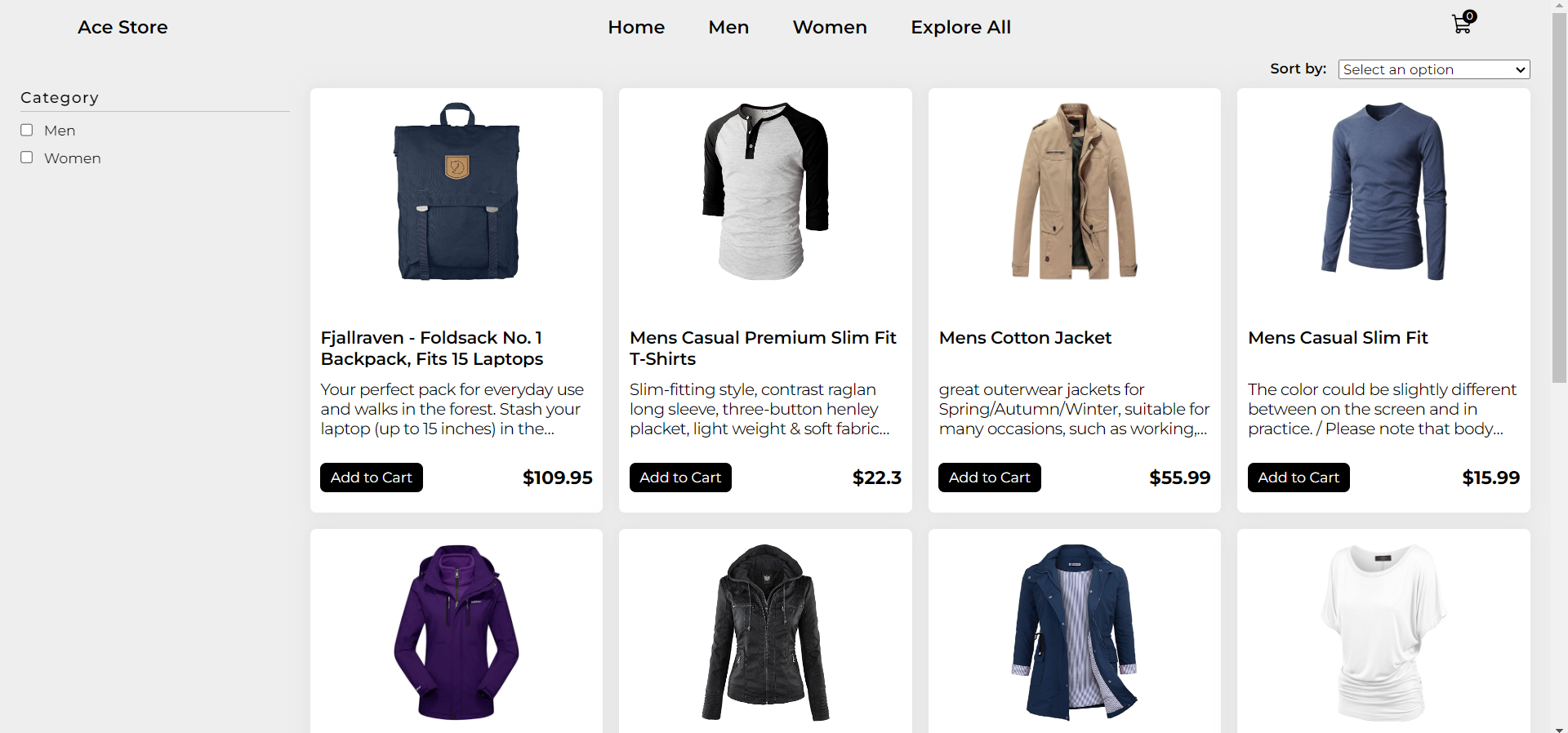Go to the Home menu item

(x=636, y=27)
